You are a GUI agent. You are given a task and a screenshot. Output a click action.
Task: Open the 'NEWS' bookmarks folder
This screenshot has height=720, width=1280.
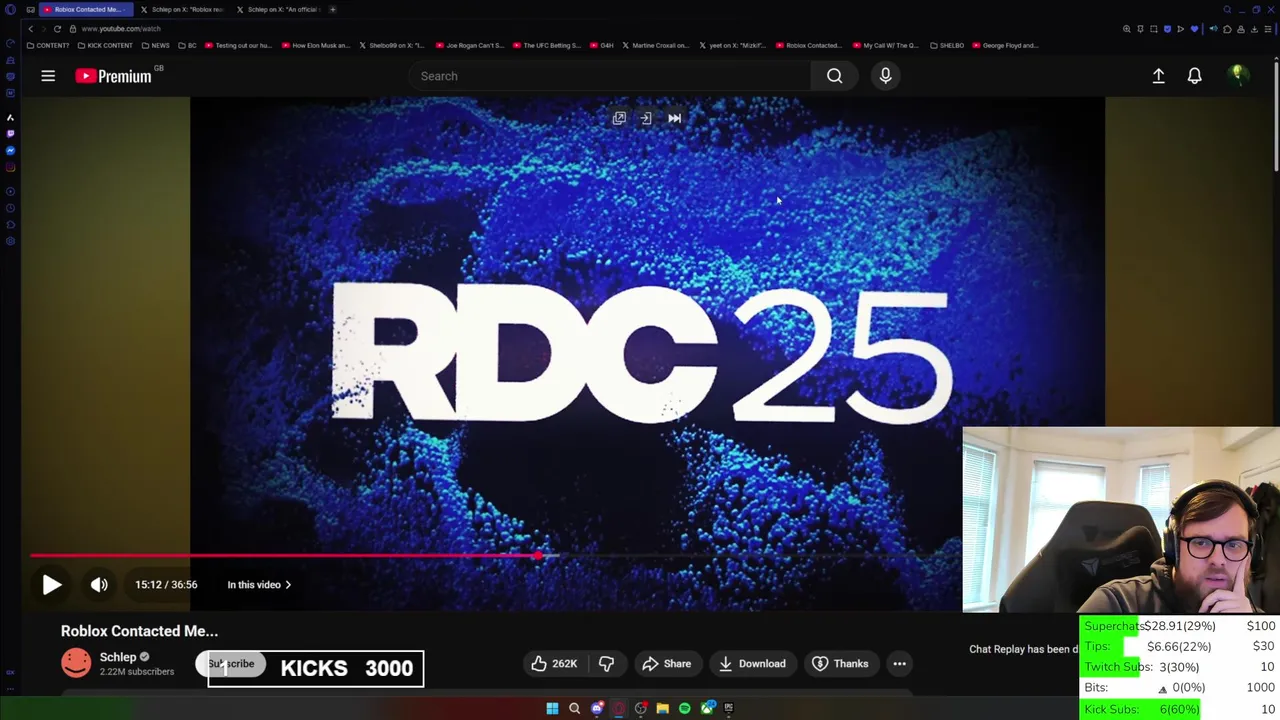[155, 46]
